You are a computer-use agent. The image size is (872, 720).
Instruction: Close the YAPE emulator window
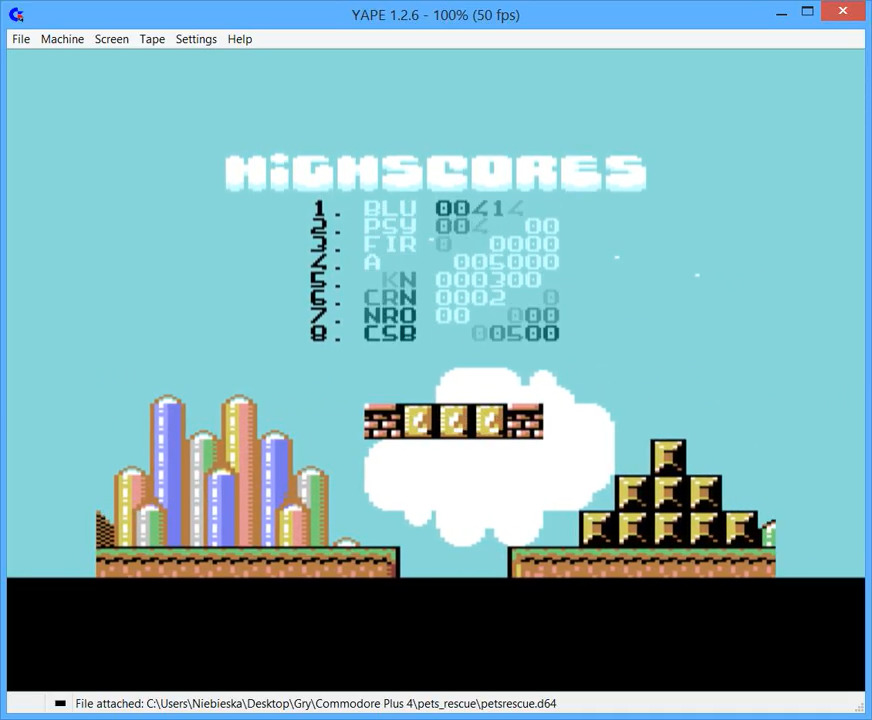(x=843, y=11)
